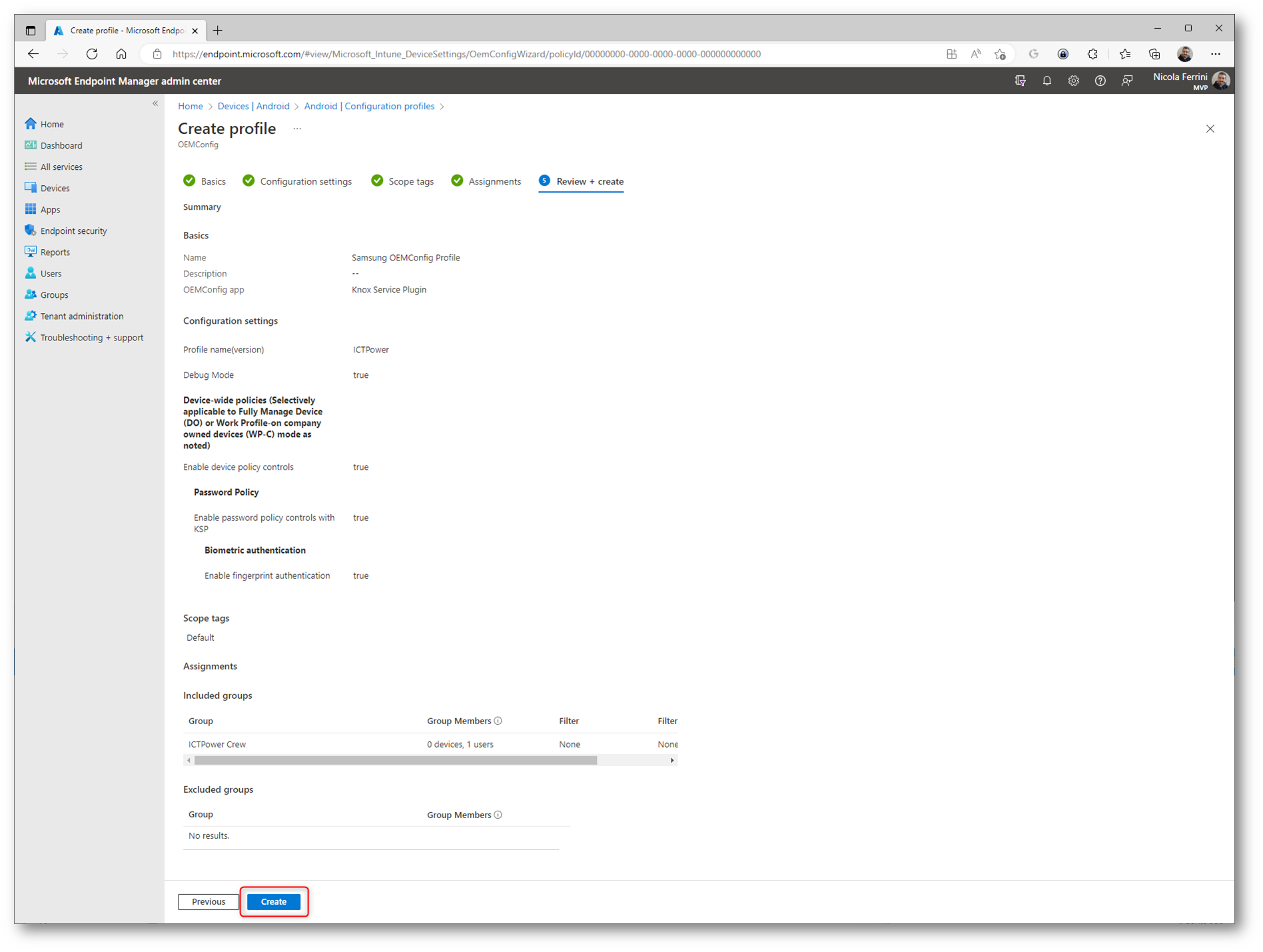Click the browser address bar
This screenshot has width=1263, height=952.
pos(466,54)
